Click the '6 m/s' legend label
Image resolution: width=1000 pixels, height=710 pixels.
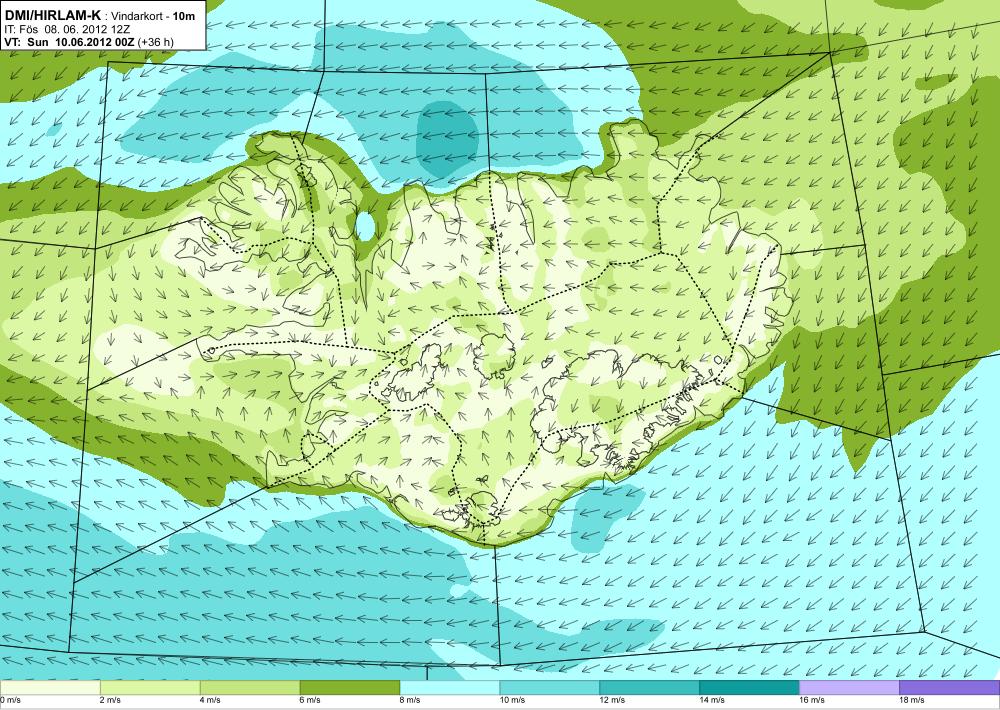click(x=311, y=700)
